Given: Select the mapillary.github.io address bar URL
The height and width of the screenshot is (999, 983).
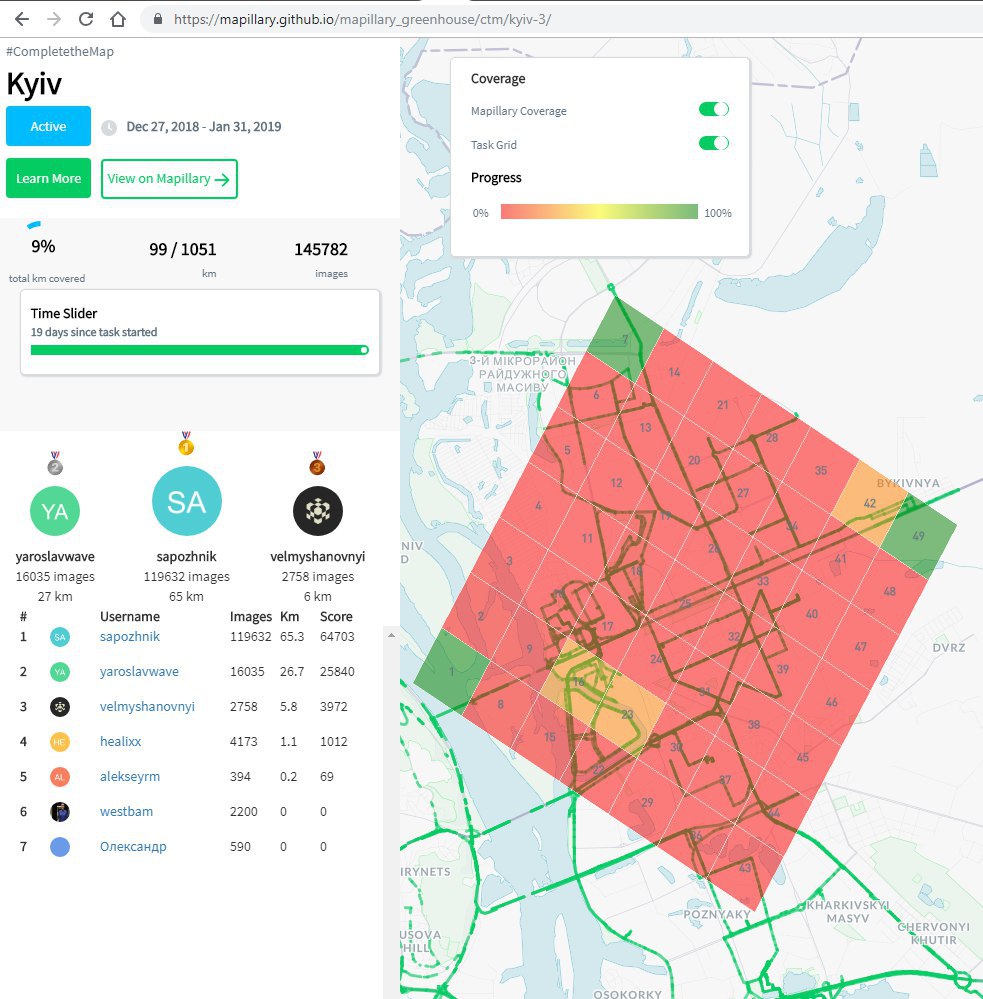Looking at the screenshot, I should coord(362,19).
